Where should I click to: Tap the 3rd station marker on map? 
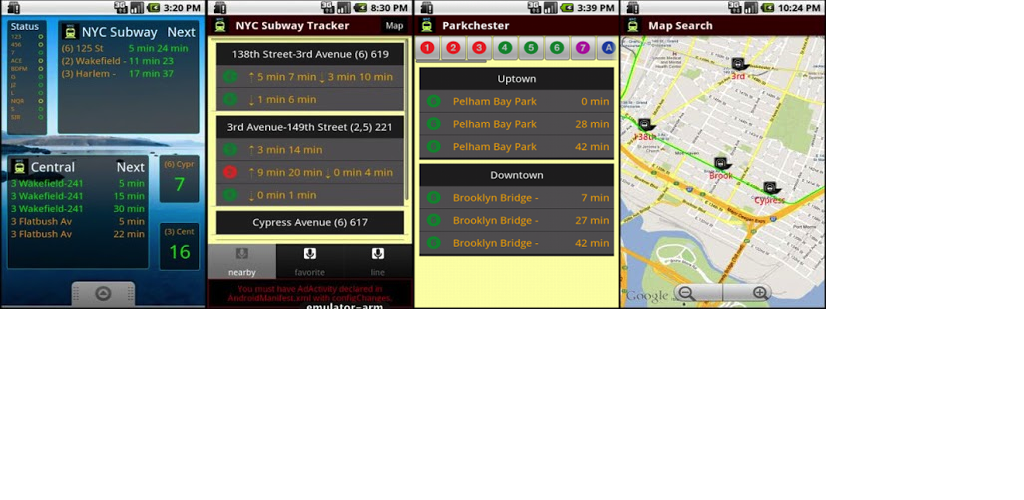(x=739, y=64)
